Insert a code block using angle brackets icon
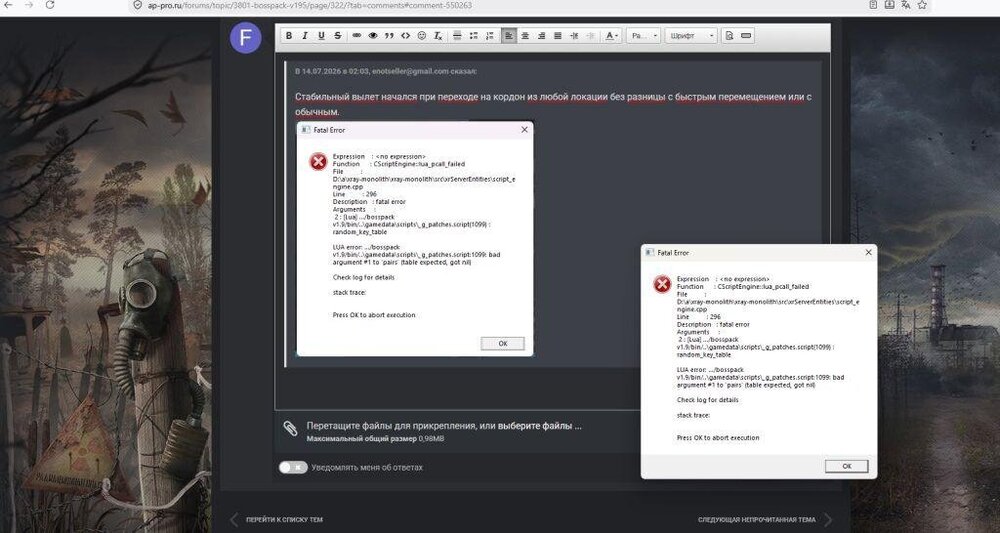The width and height of the screenshot is (1000, 533). [406, 36]
